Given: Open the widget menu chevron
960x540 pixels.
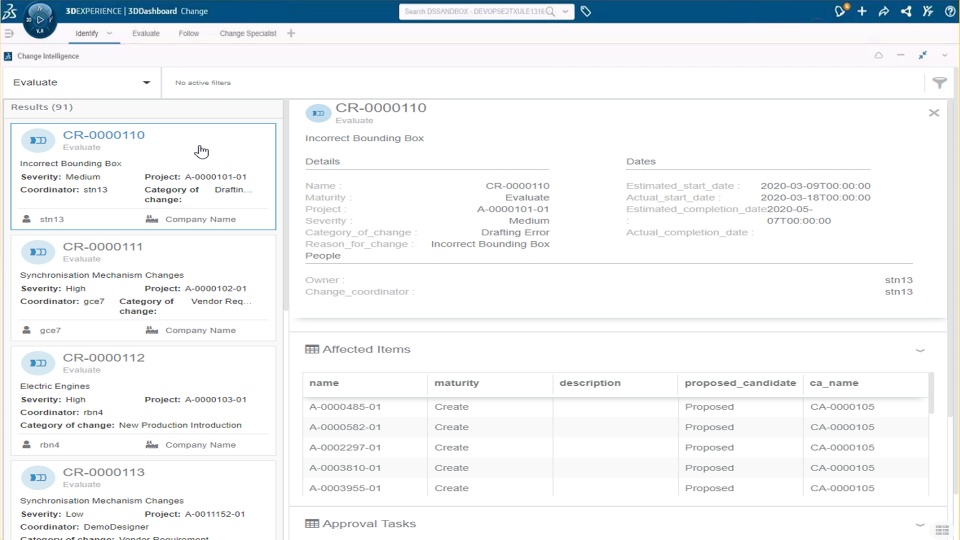Looking at the screenshot, I should click(945, 55).
